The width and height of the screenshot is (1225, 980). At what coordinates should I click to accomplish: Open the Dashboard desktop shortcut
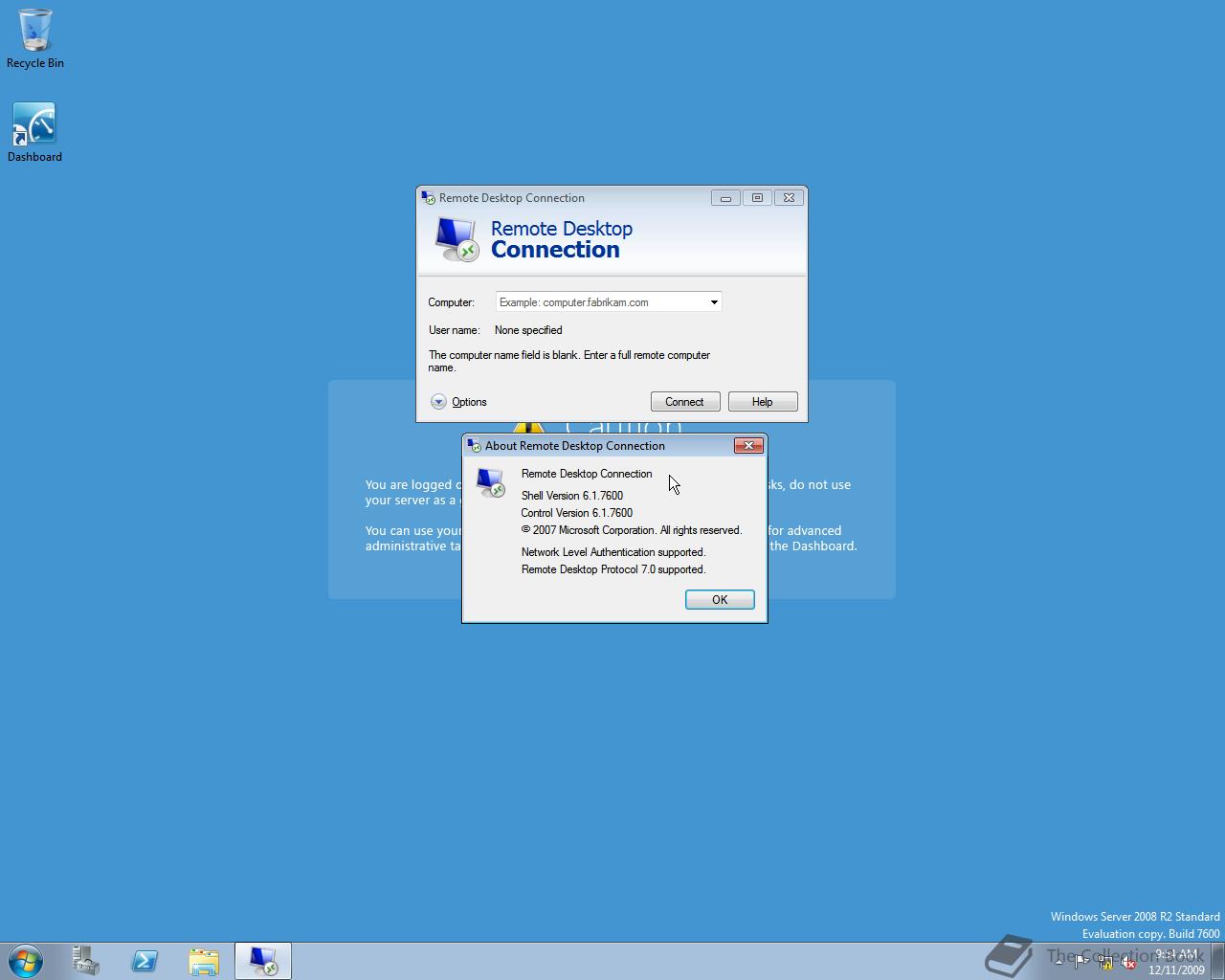pos(34,132)
